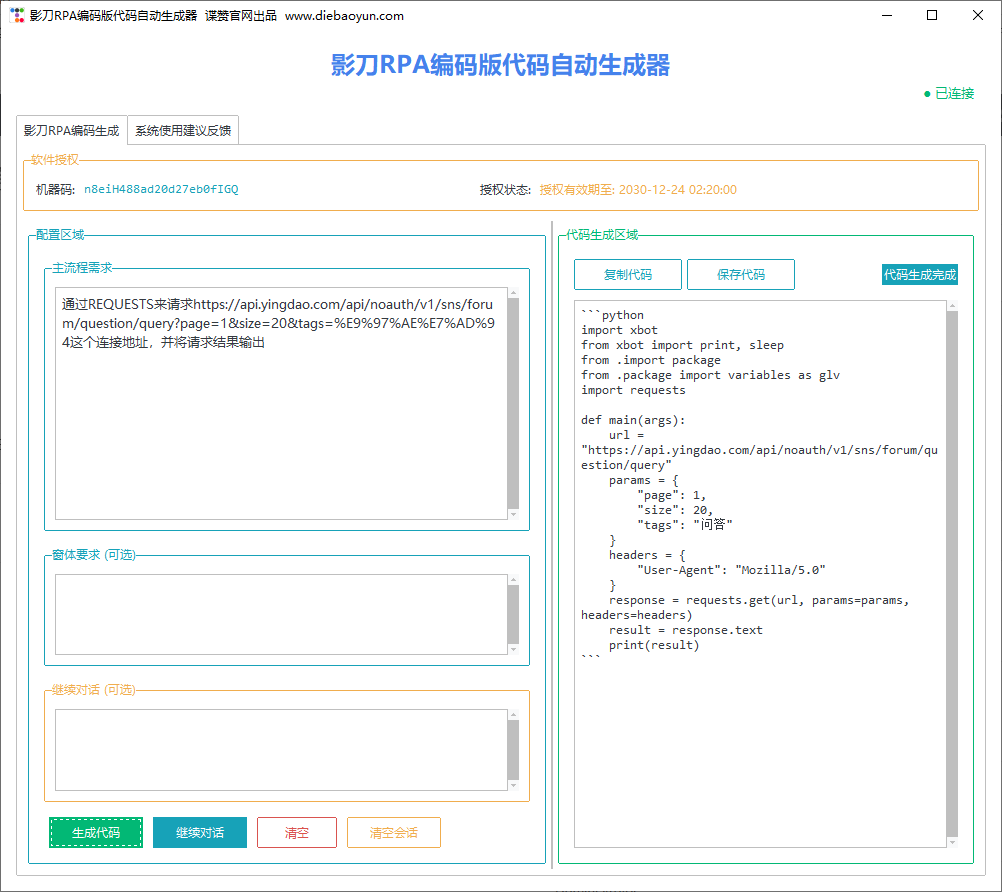1002x892 pixels.
Task: Click the machine code n8eiH488ad20d27eb0fIGQ
Action: [161, 189]
